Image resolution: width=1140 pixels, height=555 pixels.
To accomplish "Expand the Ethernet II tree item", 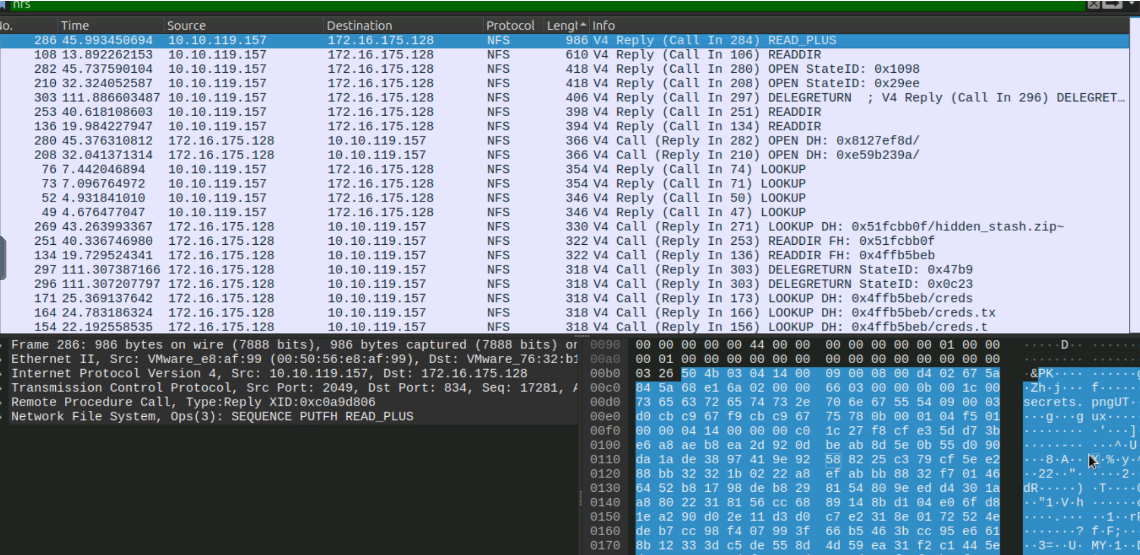I will 4,359.
